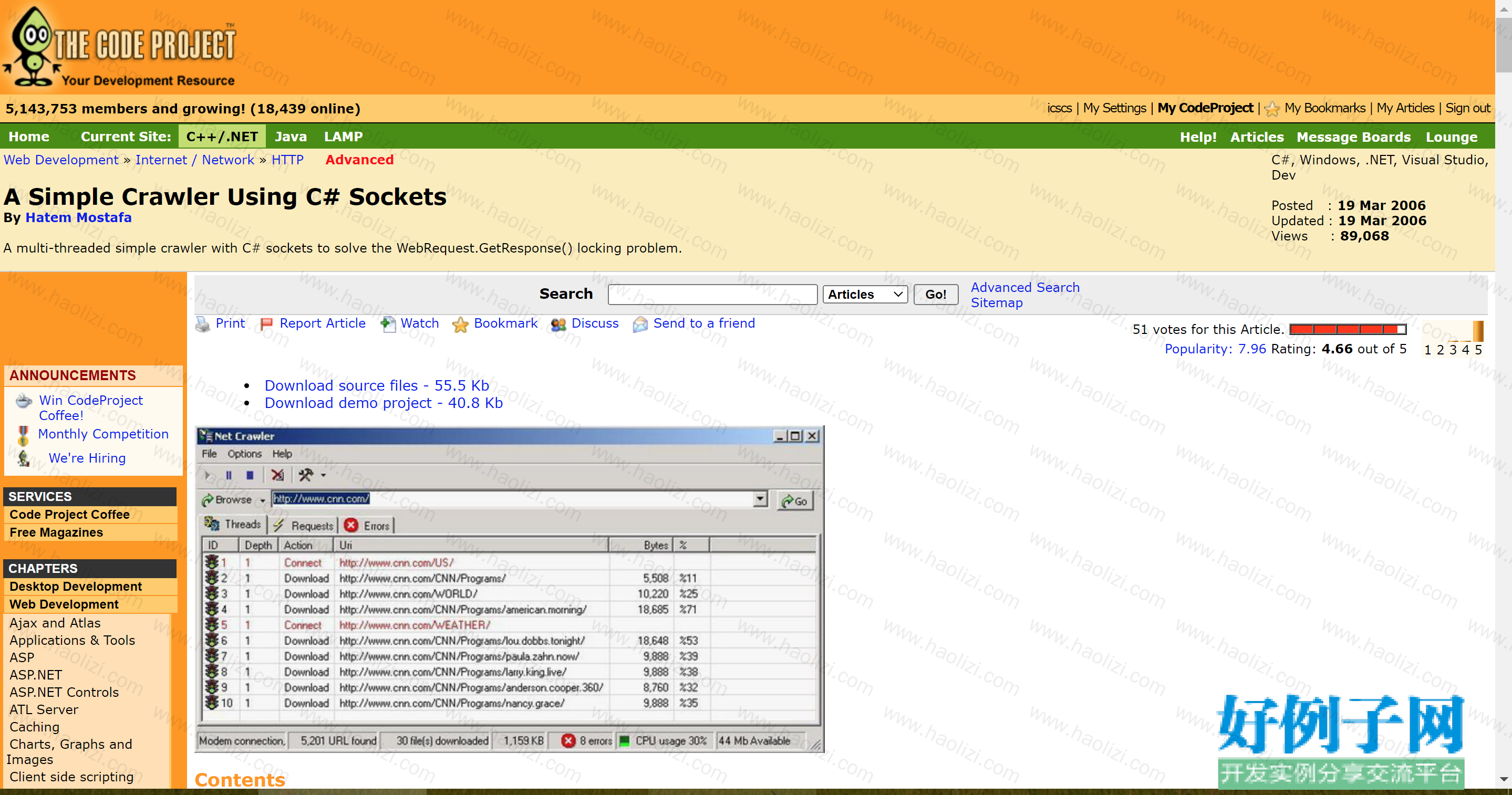1512x795 pixels.
Task: Click the Print printer icon
Action: point(202,324)
